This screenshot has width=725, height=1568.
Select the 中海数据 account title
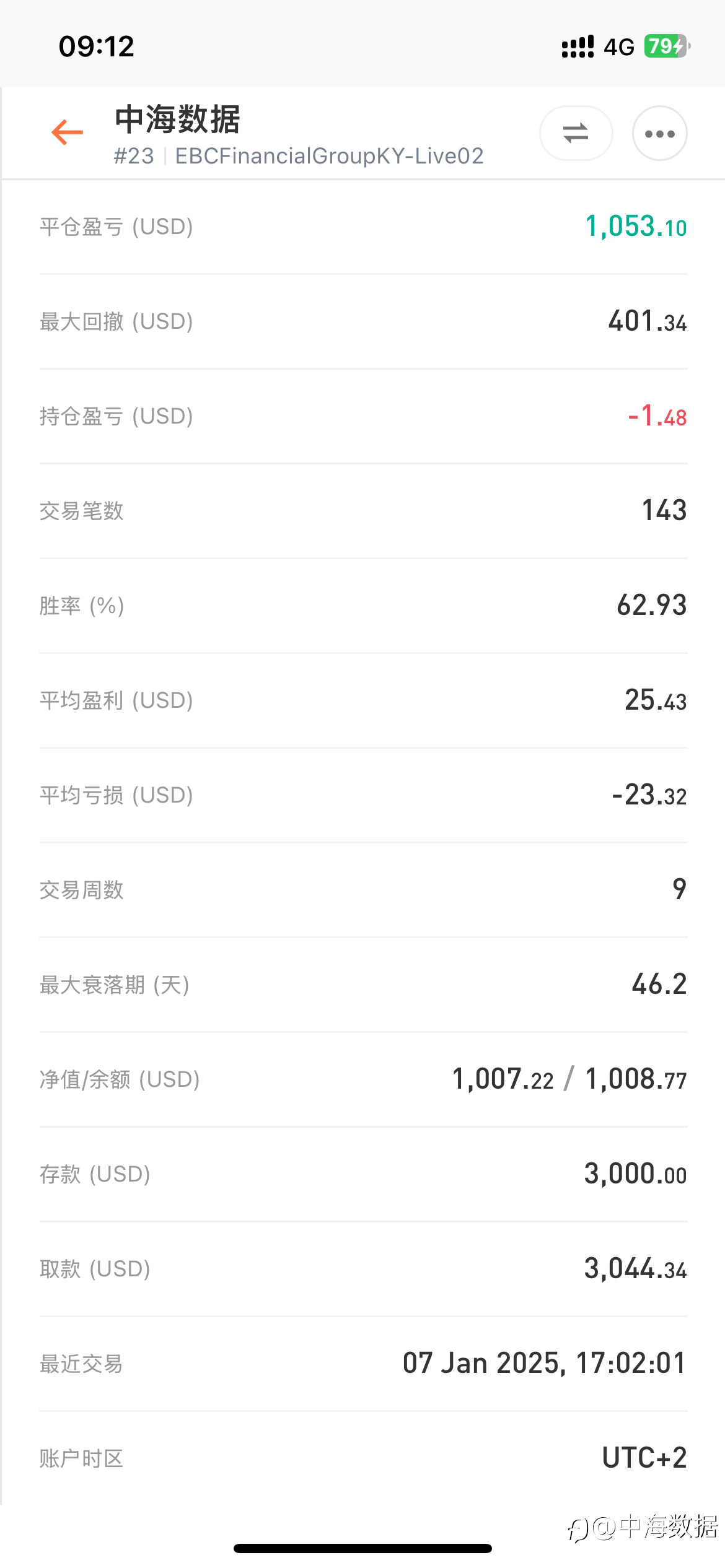click(x=177, y=119)
